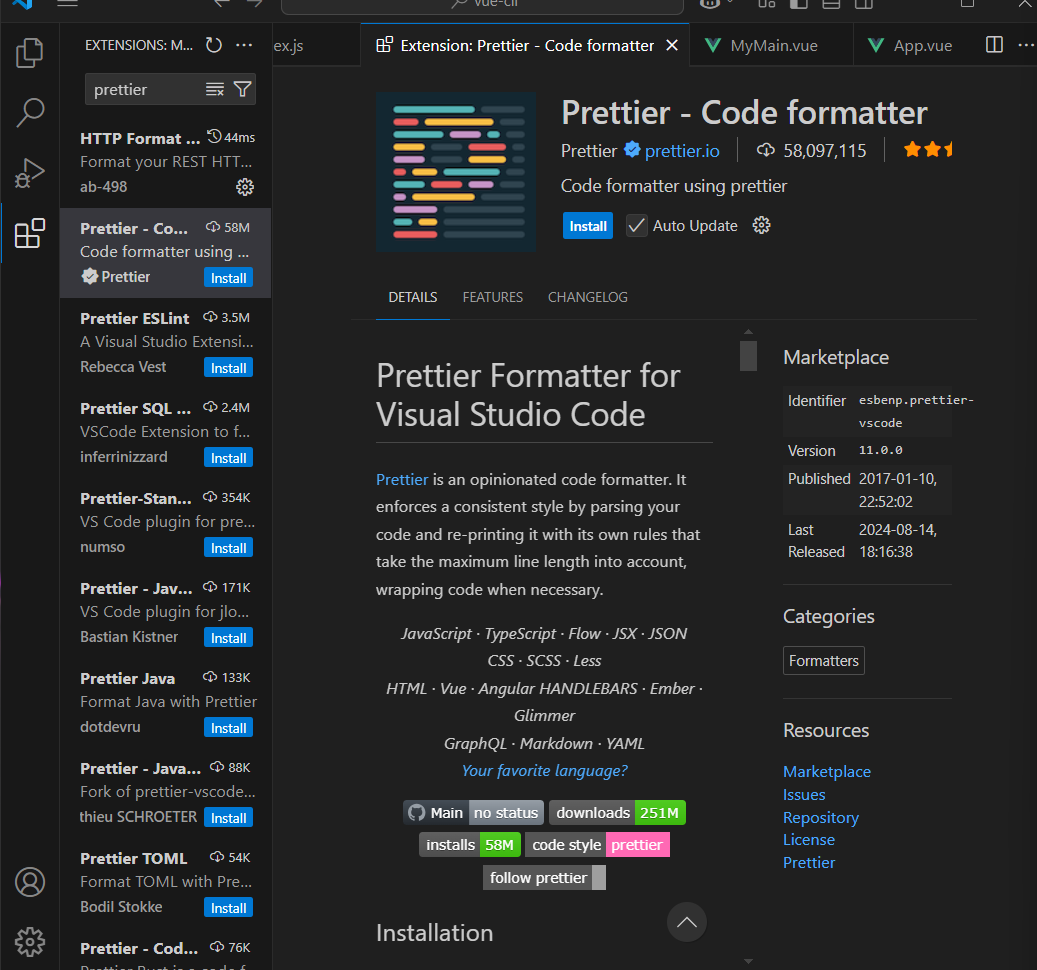Screen dimensions: 1037x970
Task: Split the editor to the right
Action: coord(994,45)
